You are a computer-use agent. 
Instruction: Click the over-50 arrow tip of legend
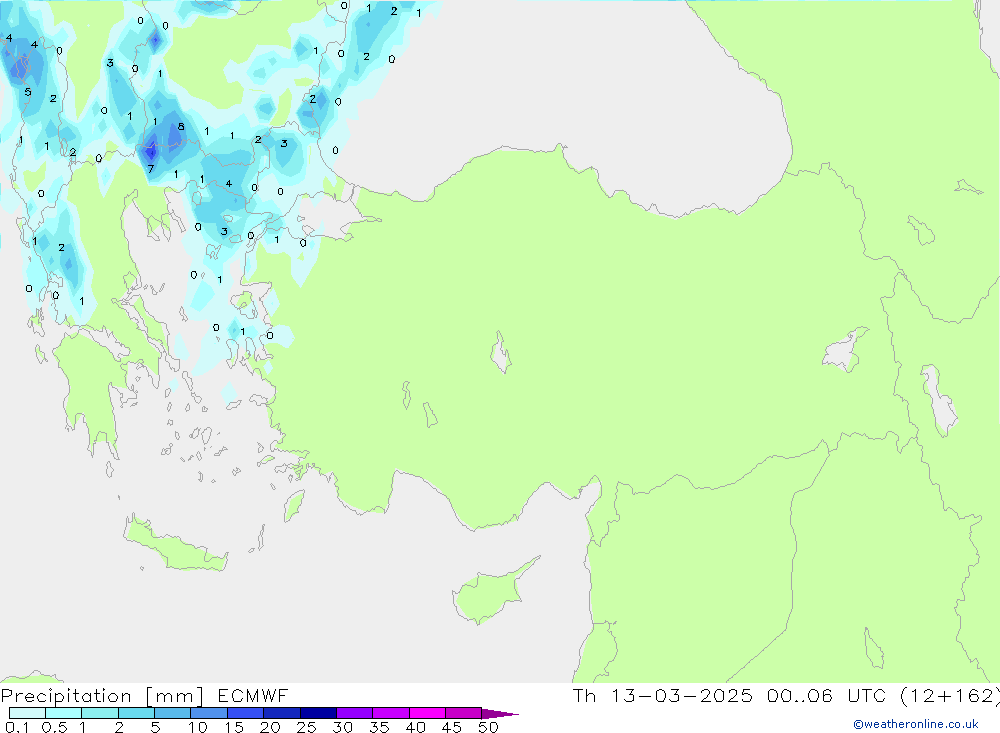point(500,713)
